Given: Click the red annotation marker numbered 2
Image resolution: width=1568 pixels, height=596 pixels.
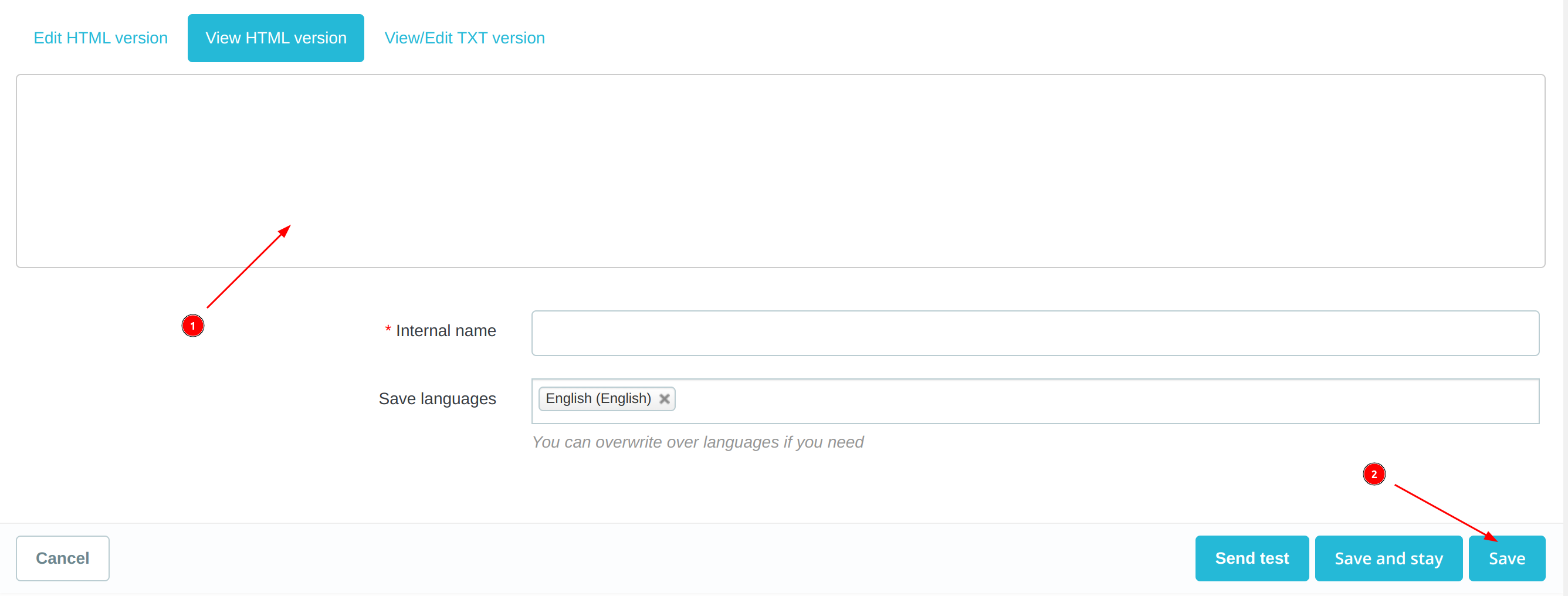Looking at the screenshot, I should 1373,473.
